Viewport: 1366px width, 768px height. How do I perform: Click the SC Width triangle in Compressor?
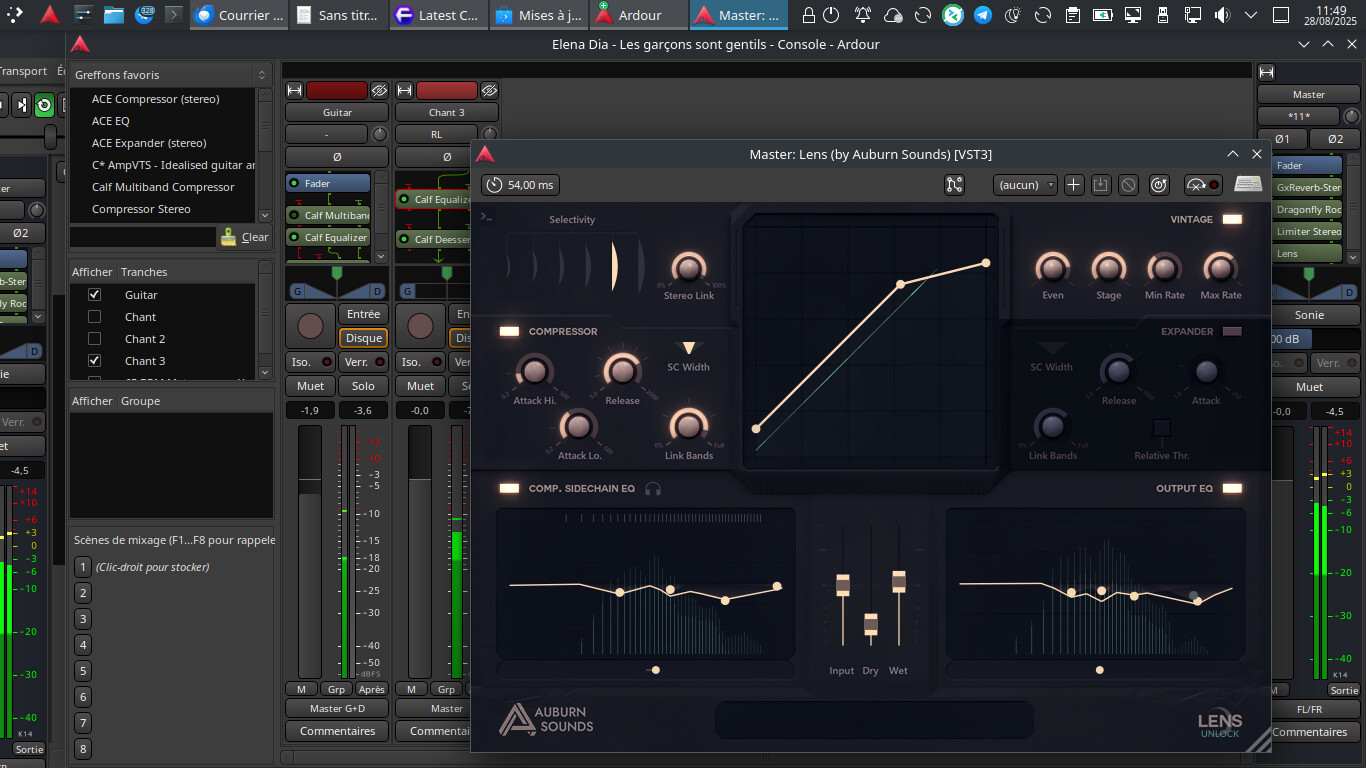tap(688, 348)
